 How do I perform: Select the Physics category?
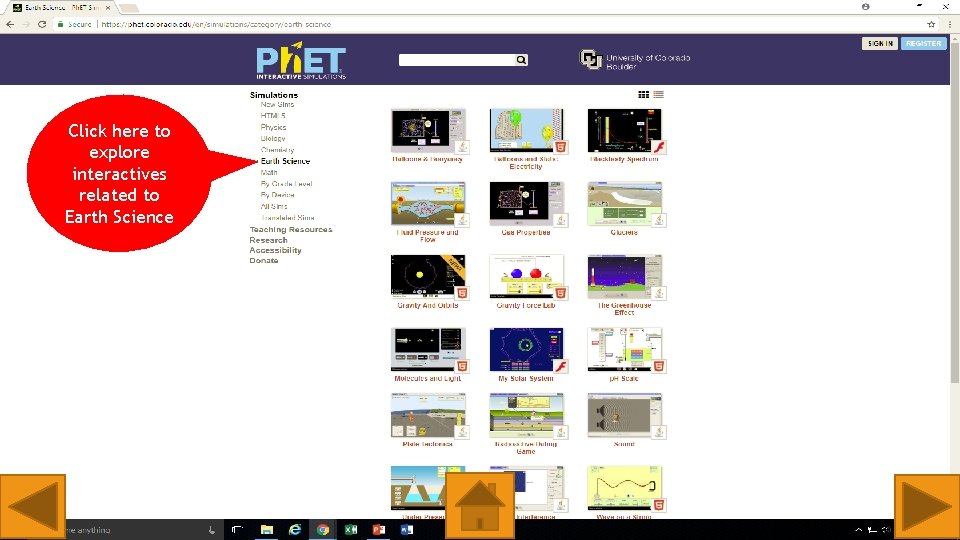[x=273, y=127]
